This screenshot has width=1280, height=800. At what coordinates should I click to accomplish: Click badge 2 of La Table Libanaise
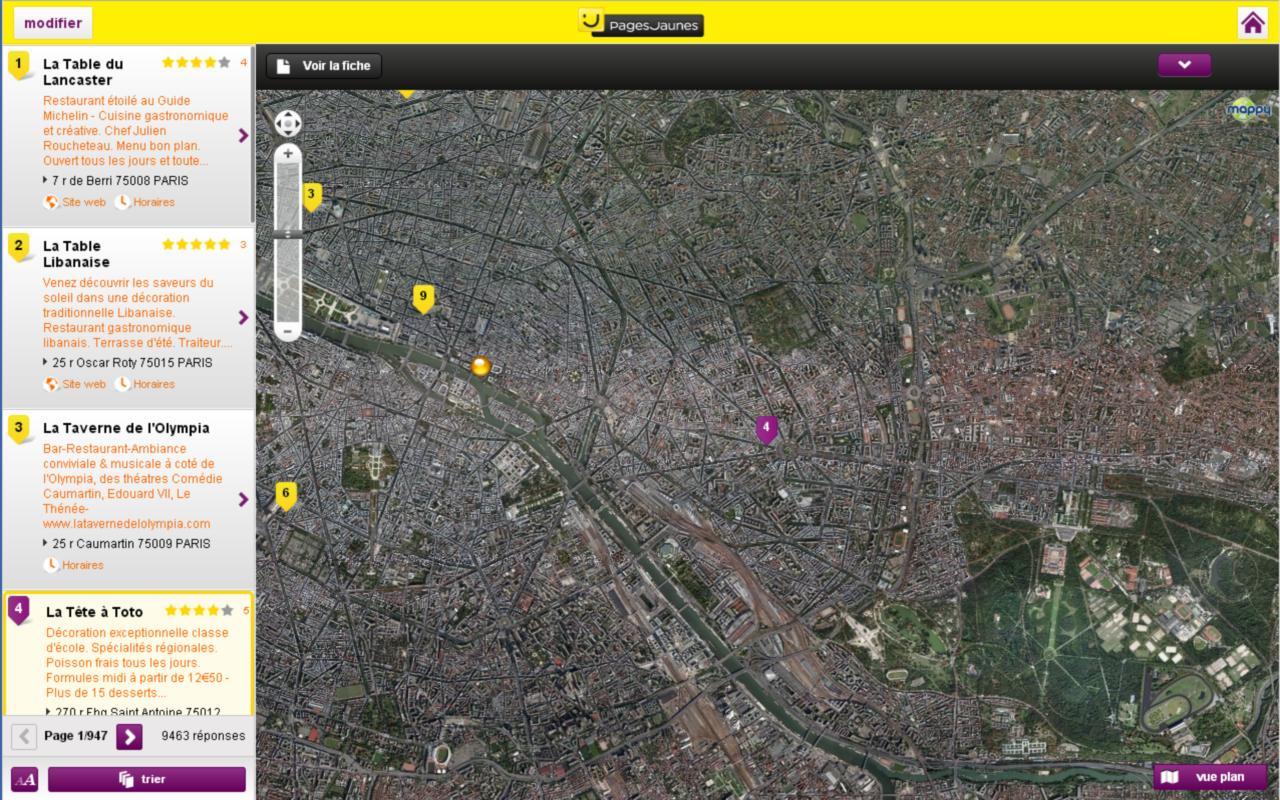pyautogui.click(x=19, y=247)
